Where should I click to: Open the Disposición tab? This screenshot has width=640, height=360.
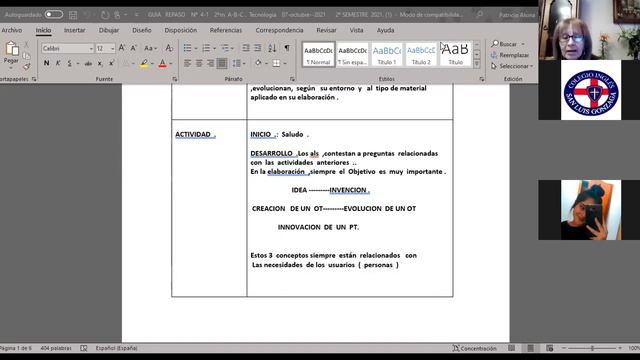click(x=180, y=30)
